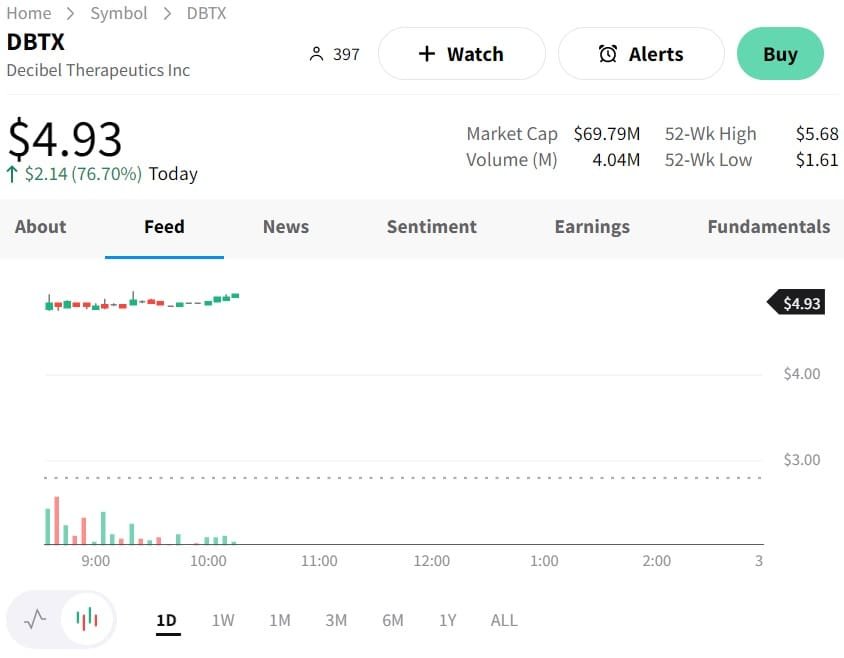Open the News tab
The width and height of the screenshot is (844, 658).
pyautogui.click(x=286, y=227)
